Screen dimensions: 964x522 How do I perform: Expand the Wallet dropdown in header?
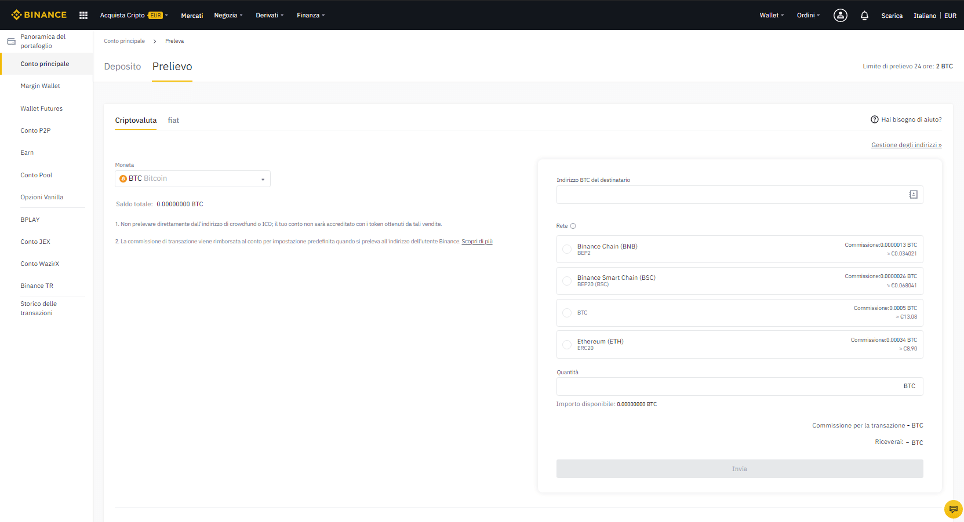point(771,15)
